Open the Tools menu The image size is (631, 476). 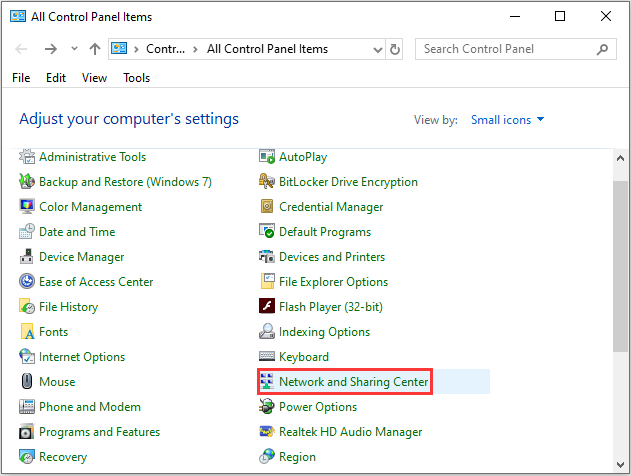pyautogui.click(x=137, y=78)
